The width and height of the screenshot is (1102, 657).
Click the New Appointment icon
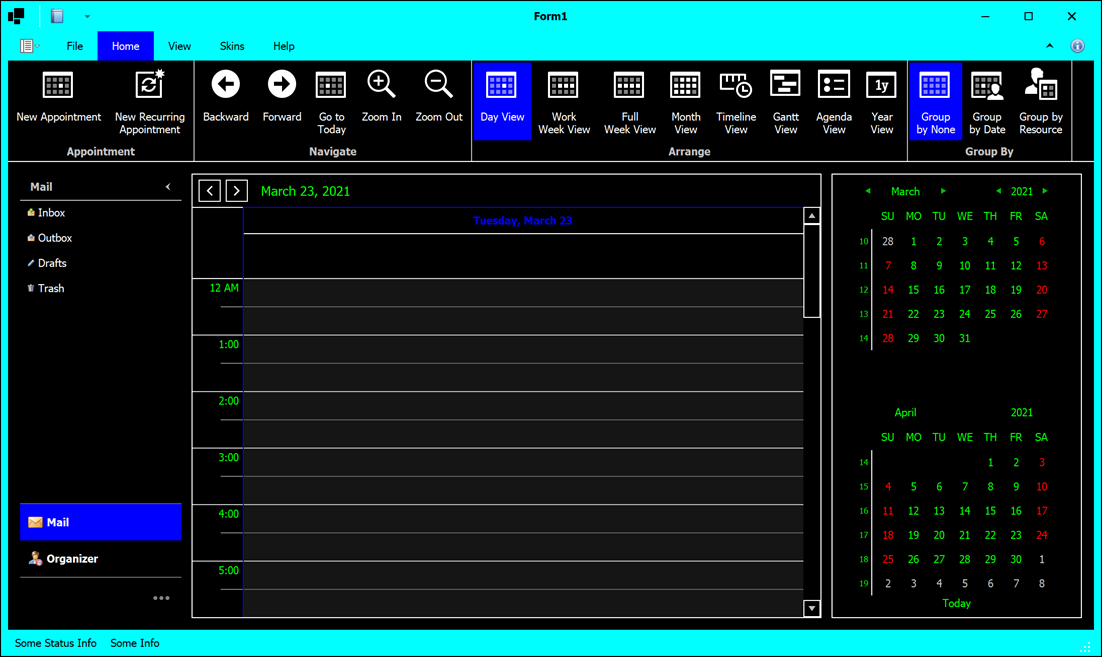click(58, 86)
